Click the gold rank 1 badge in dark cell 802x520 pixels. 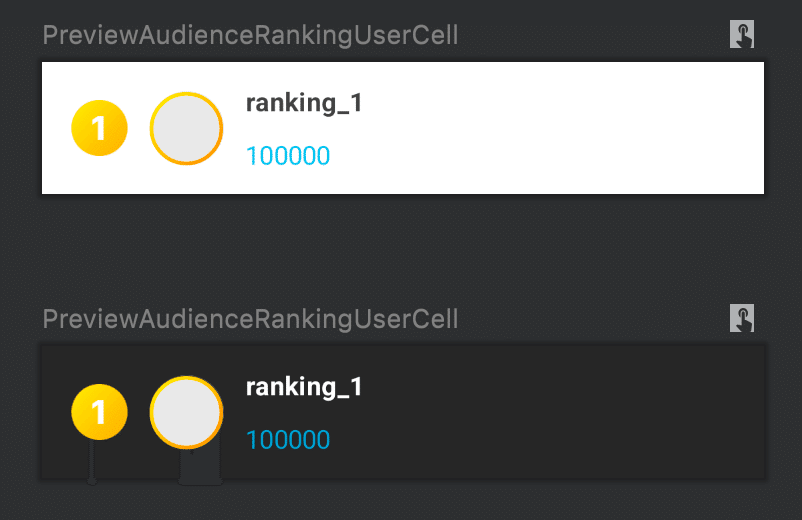click(99, 412)
